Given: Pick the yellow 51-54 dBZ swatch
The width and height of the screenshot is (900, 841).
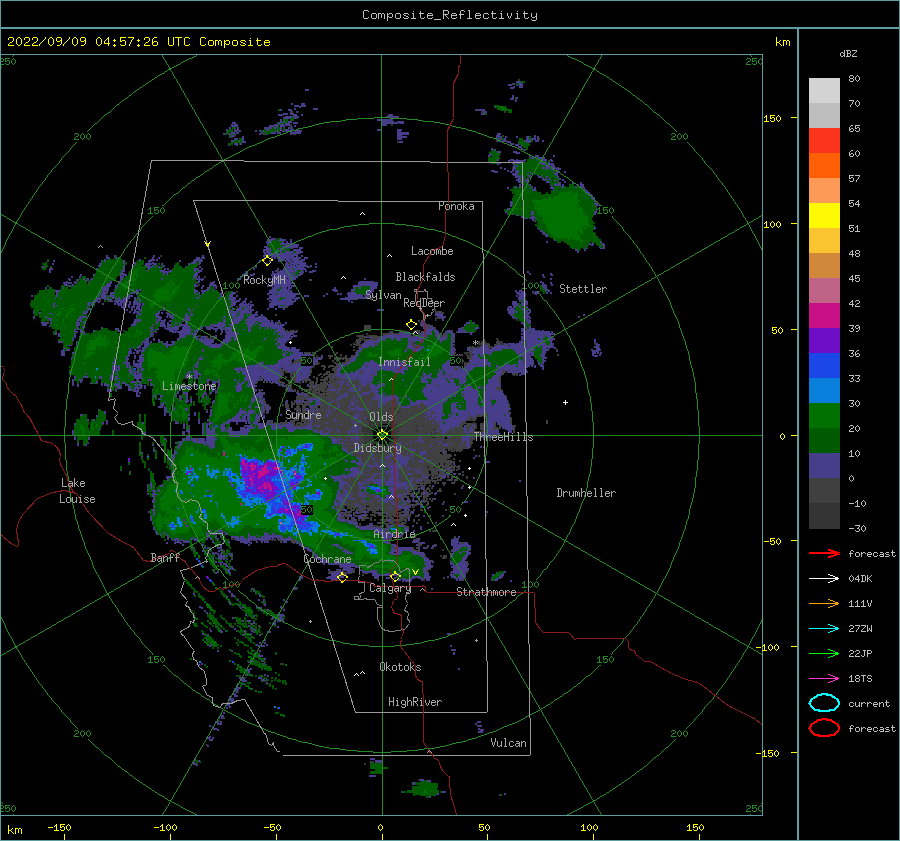Looking at the screenshot, I should (x=824, y=216).
